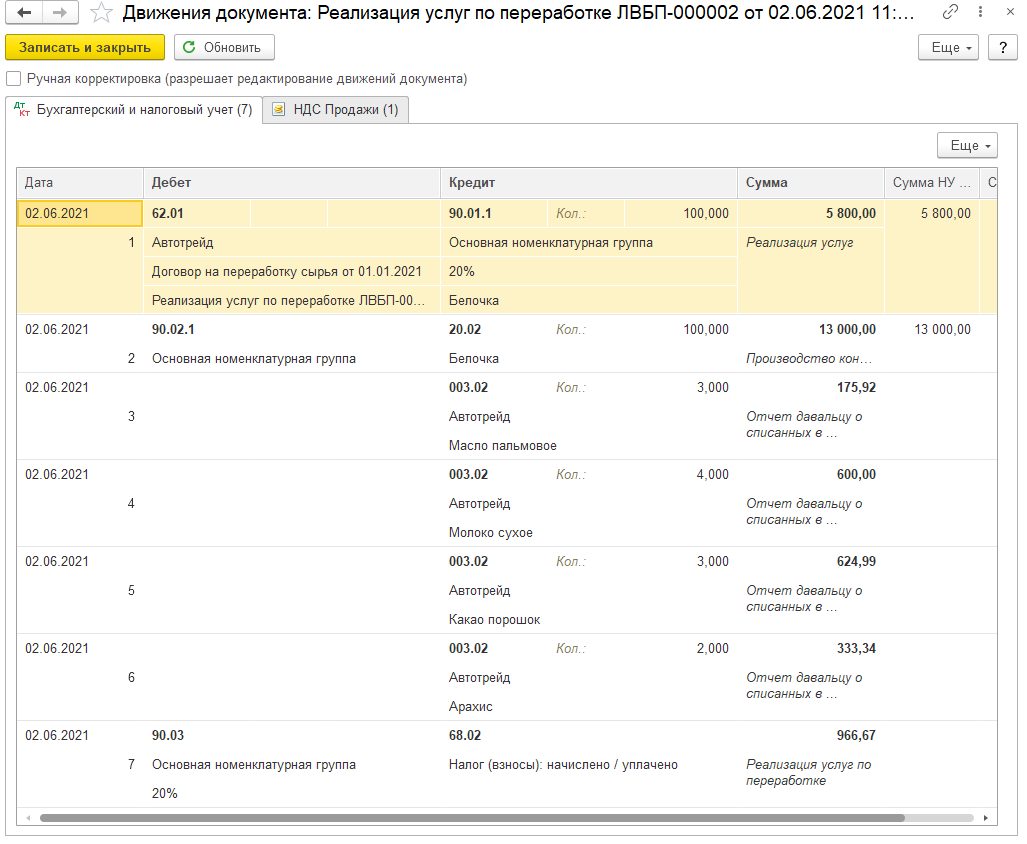Image resolution: width=1027 pixels, height=844 pixels.
Task: Click Договор на переработку сырья от 01.01.2021
Action: tap(291, 271)
